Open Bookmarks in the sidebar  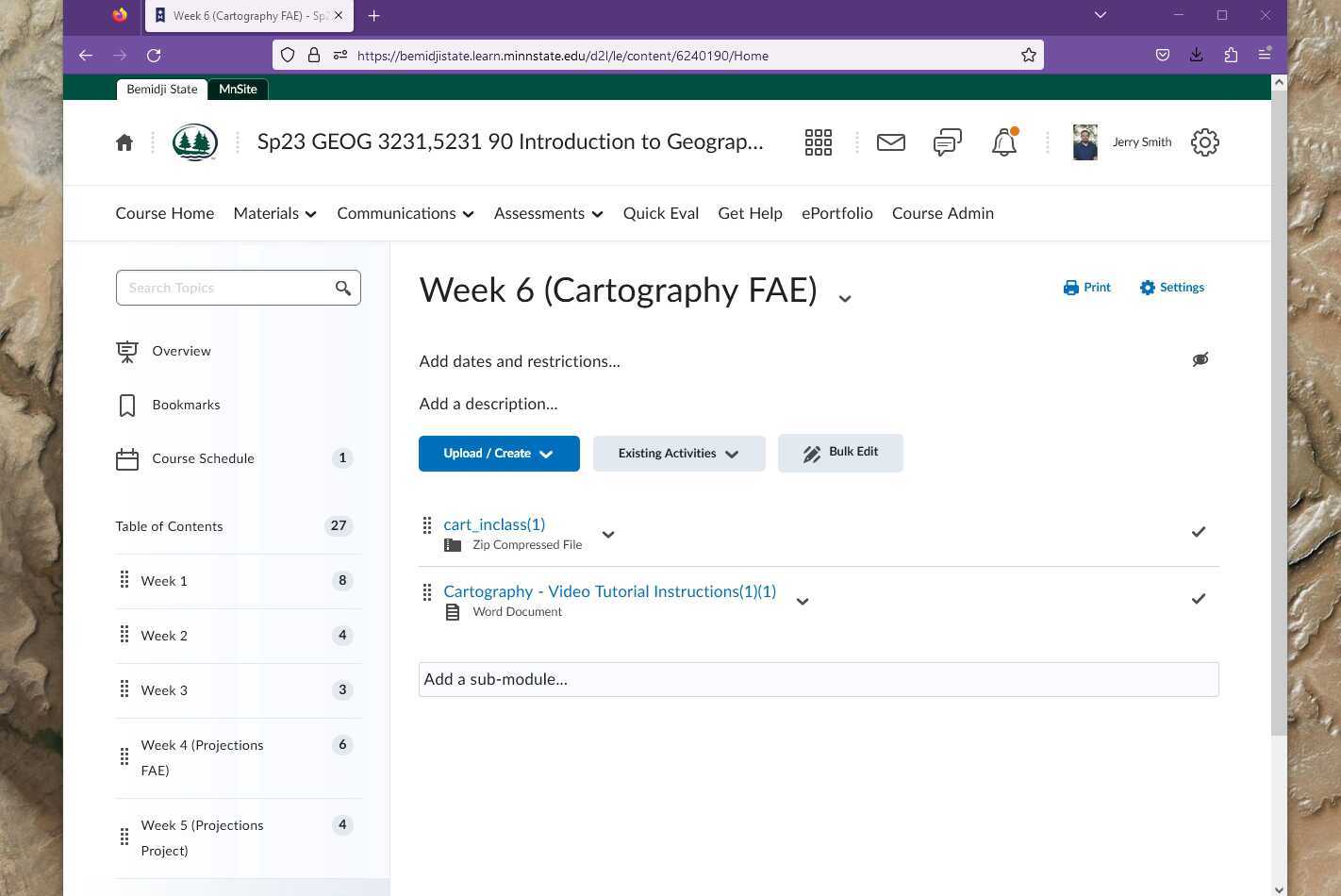tap(186, 405)
